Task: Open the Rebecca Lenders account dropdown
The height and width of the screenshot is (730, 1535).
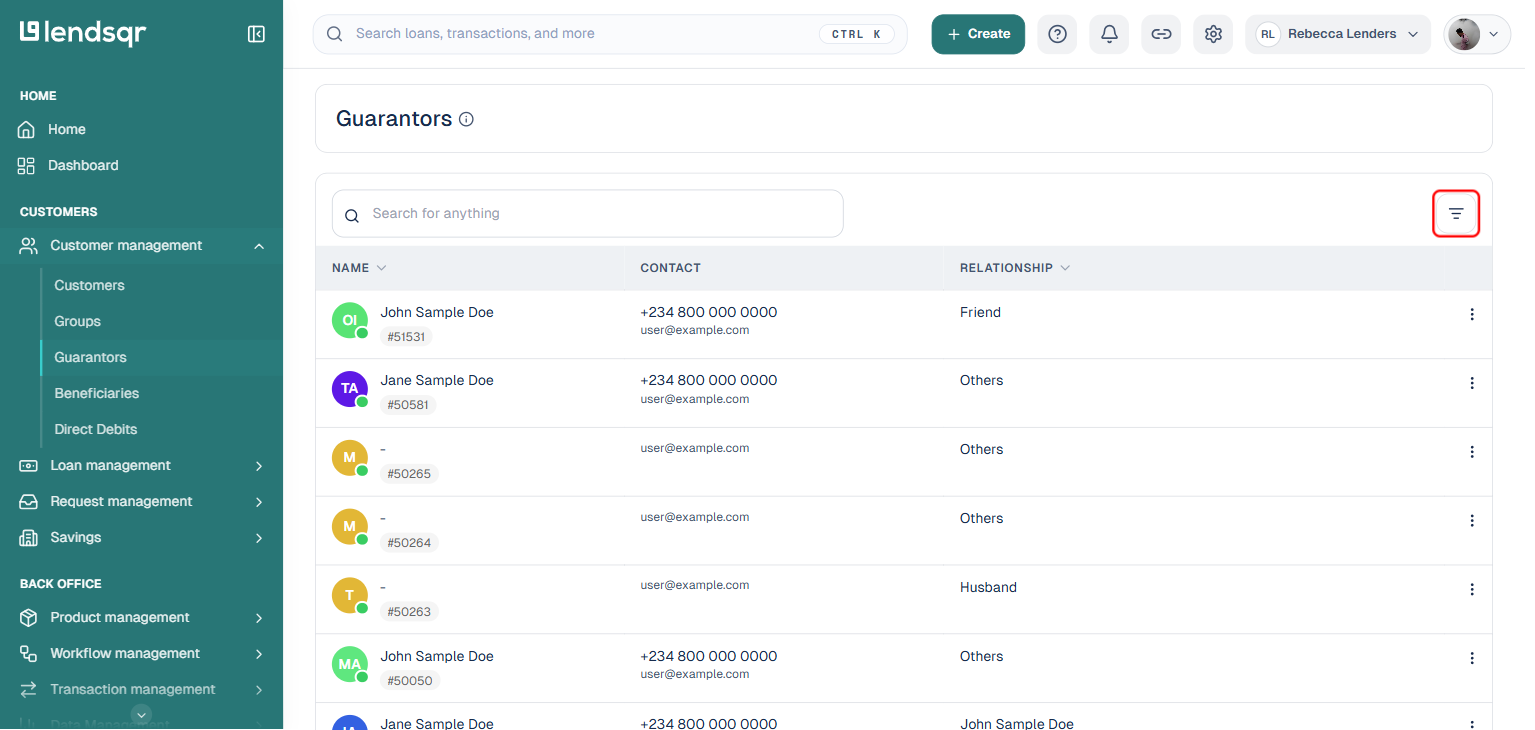Action: 1338,34
